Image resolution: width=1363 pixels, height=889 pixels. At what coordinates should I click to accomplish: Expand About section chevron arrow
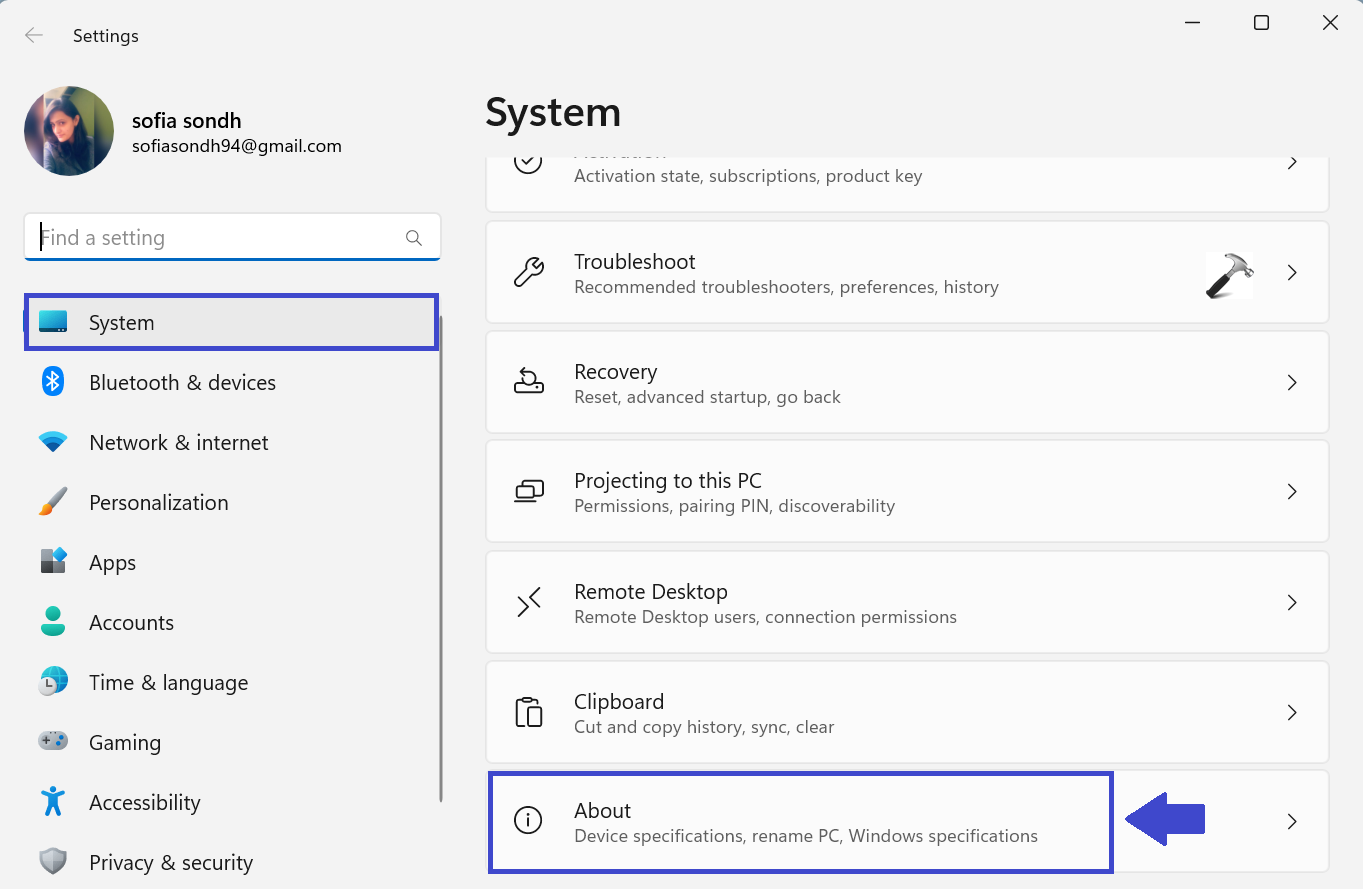pyautogui.click(x=1292, y=822)
